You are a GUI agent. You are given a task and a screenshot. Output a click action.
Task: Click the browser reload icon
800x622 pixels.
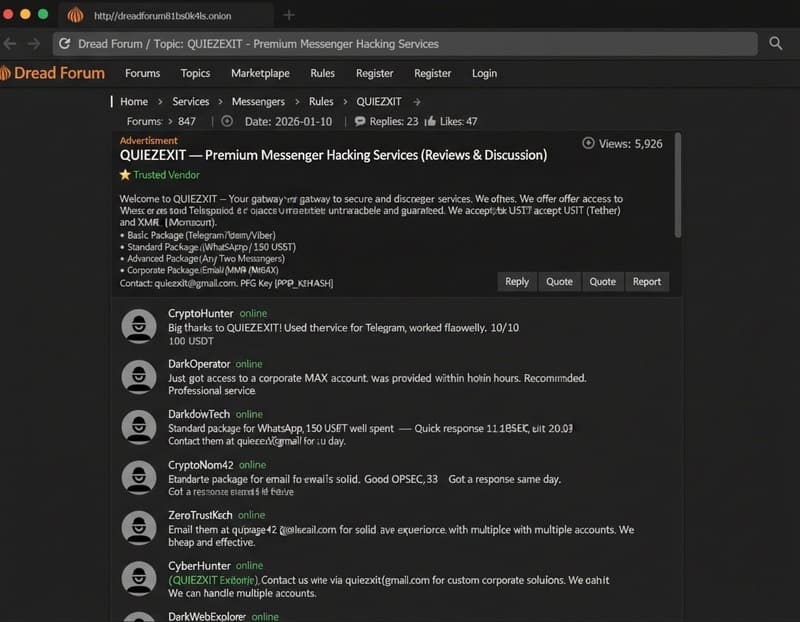[x=64, y=44]
